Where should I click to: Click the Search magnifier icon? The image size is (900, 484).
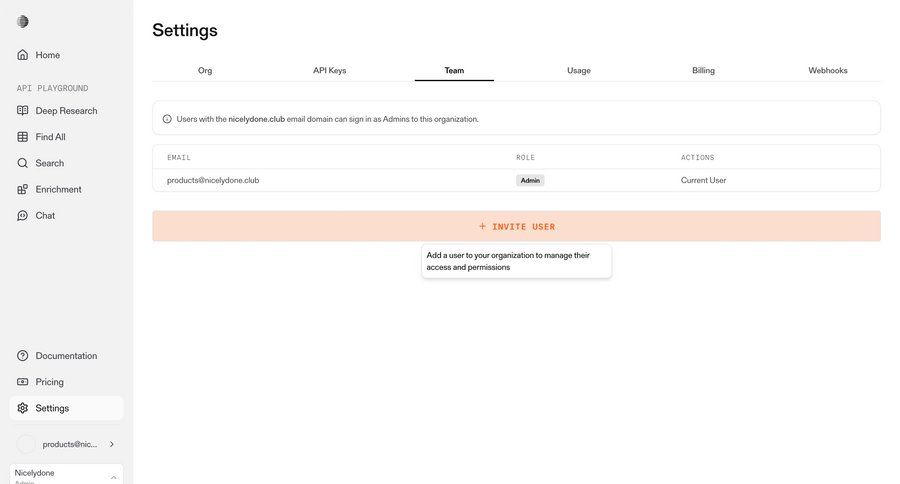tap(23, 163)
